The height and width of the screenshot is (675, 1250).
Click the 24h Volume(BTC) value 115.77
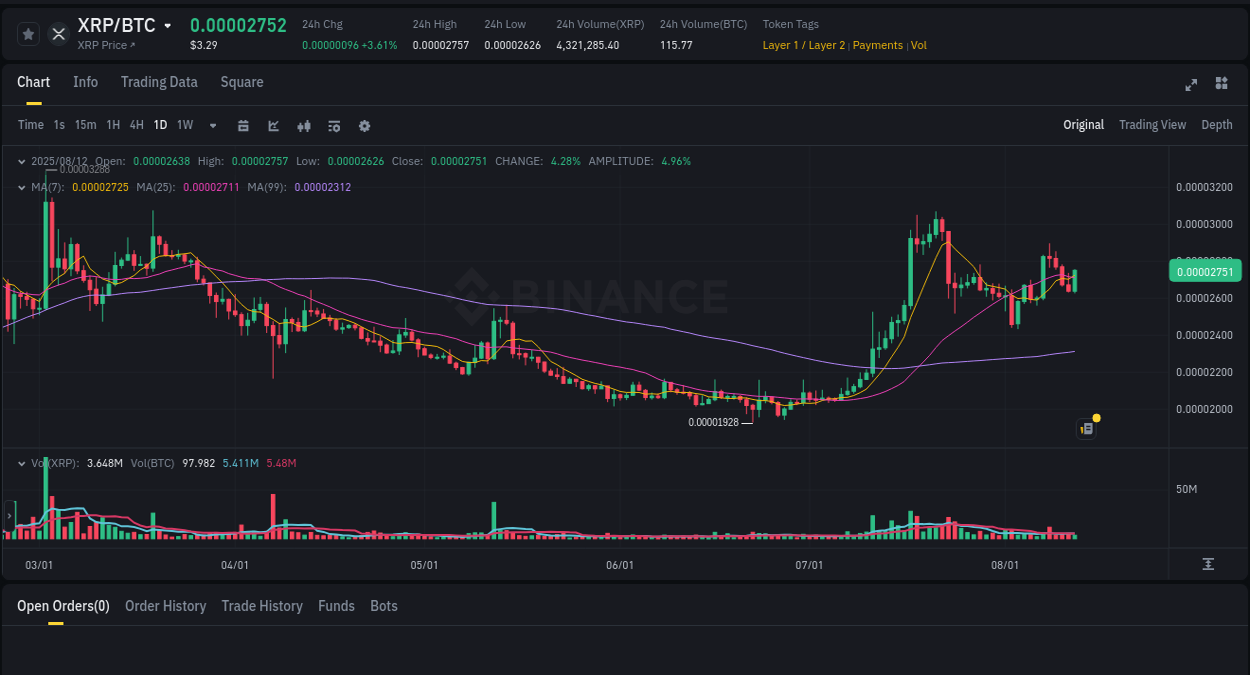pos(676,46)
